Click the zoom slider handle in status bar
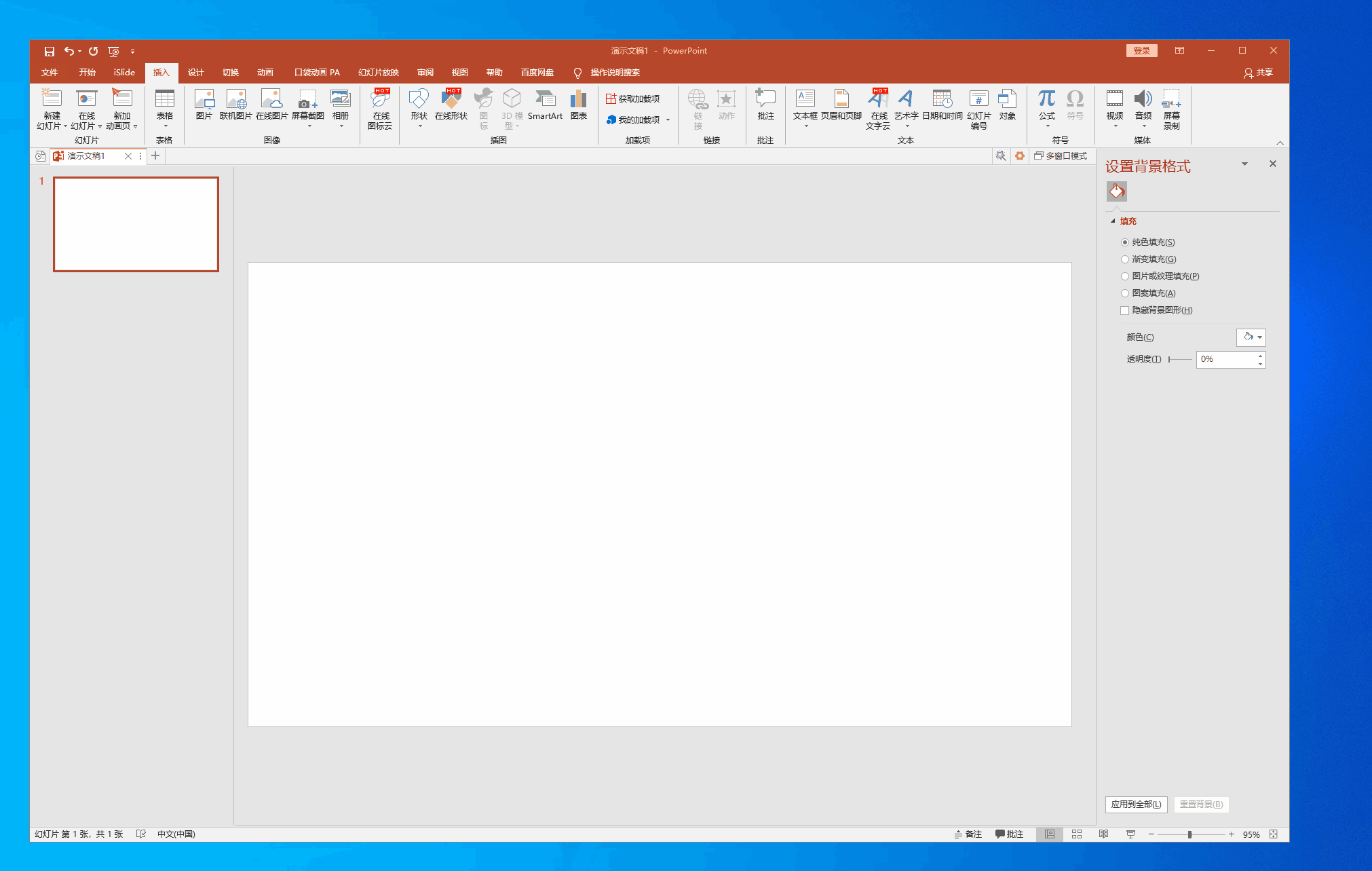Viewport: 1372px width, 871px height. pyautogui.click(x=1189, y=834)
